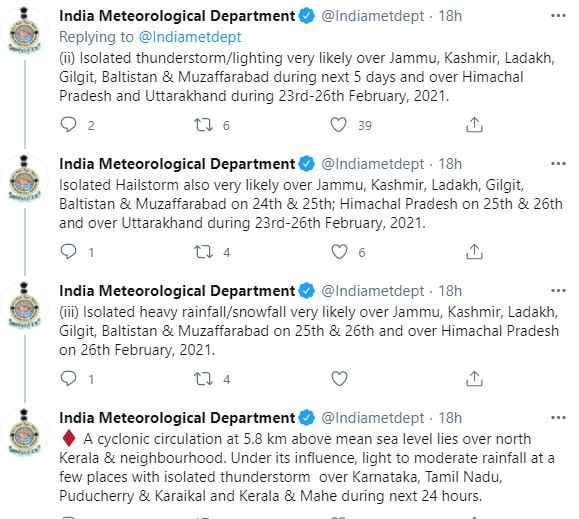Image resolution: width=579 pixels, height=519 pixels.
Task: Open the @Indiametdept link after Replying to
Action: click(x=190, y=37)
